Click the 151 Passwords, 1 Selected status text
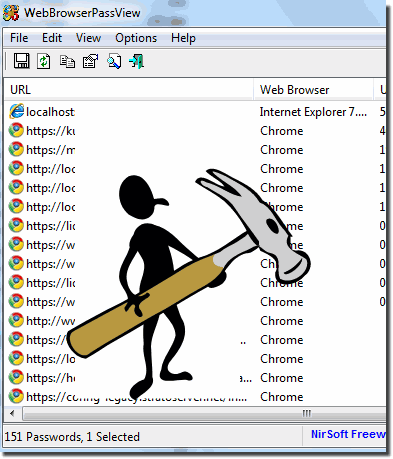This screenshot has height=459, width=393. 72,437
